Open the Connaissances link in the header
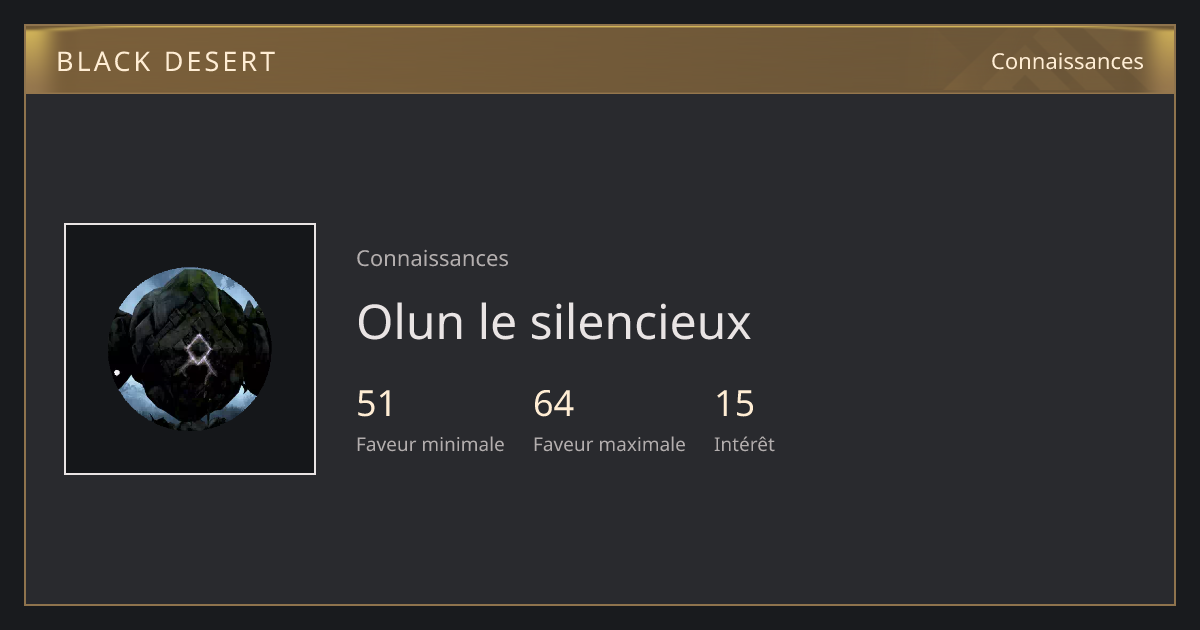Screen dimensions: 1200x630 pos(1067,61)
